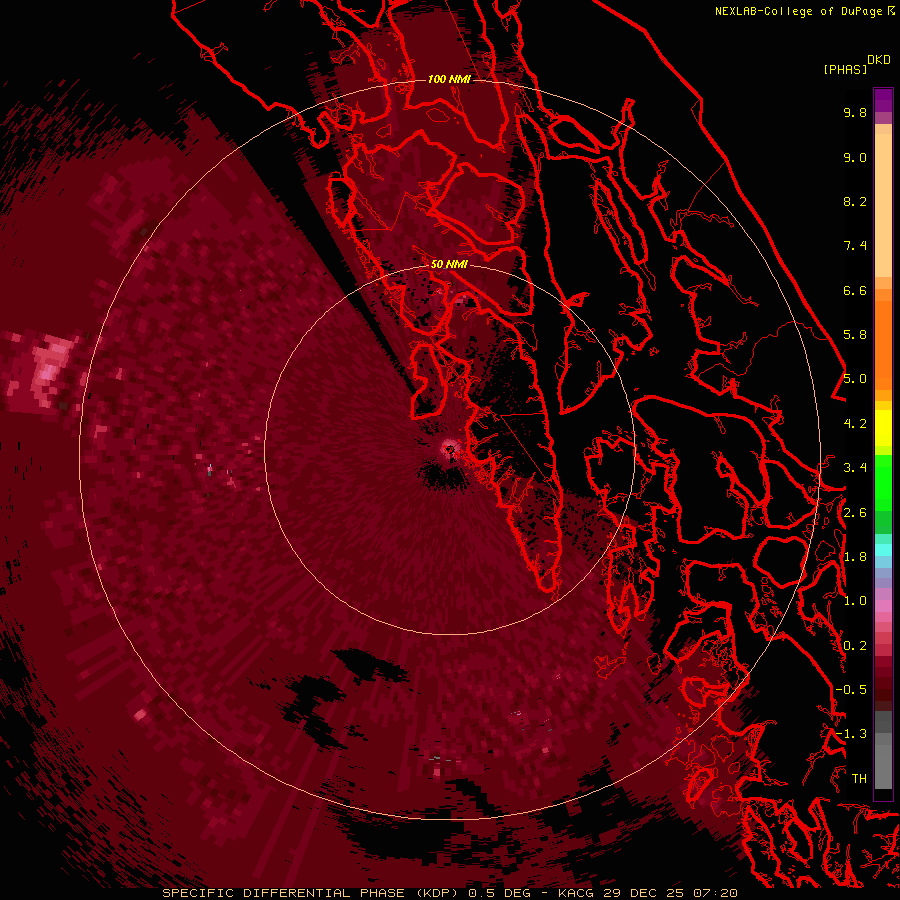900x900 pixels.
Task: Click the TH threshold label on the scale
Action: 859,779
